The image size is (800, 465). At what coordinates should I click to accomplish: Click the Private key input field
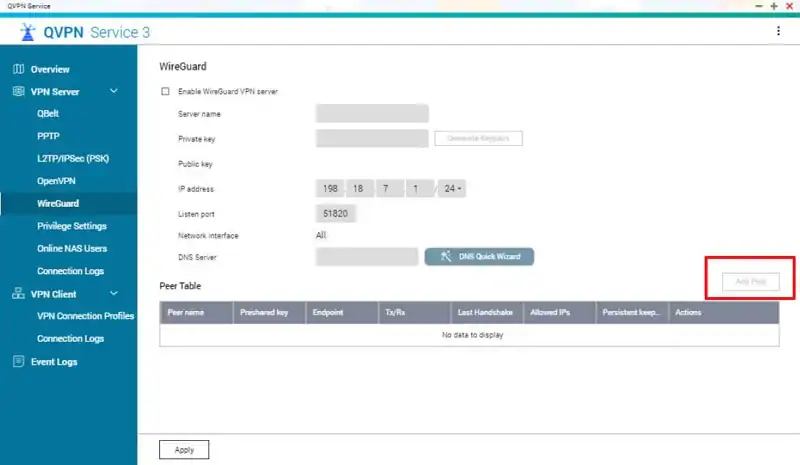(x=372, y=138)
